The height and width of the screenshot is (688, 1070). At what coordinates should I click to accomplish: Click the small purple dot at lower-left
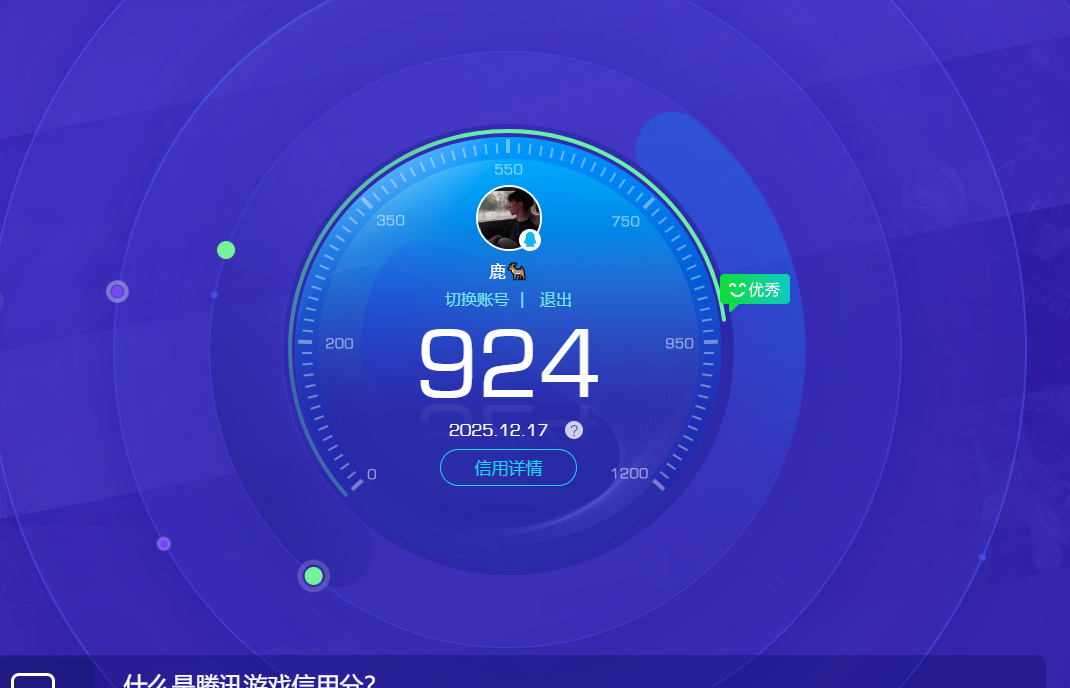[x=164, y=544]
